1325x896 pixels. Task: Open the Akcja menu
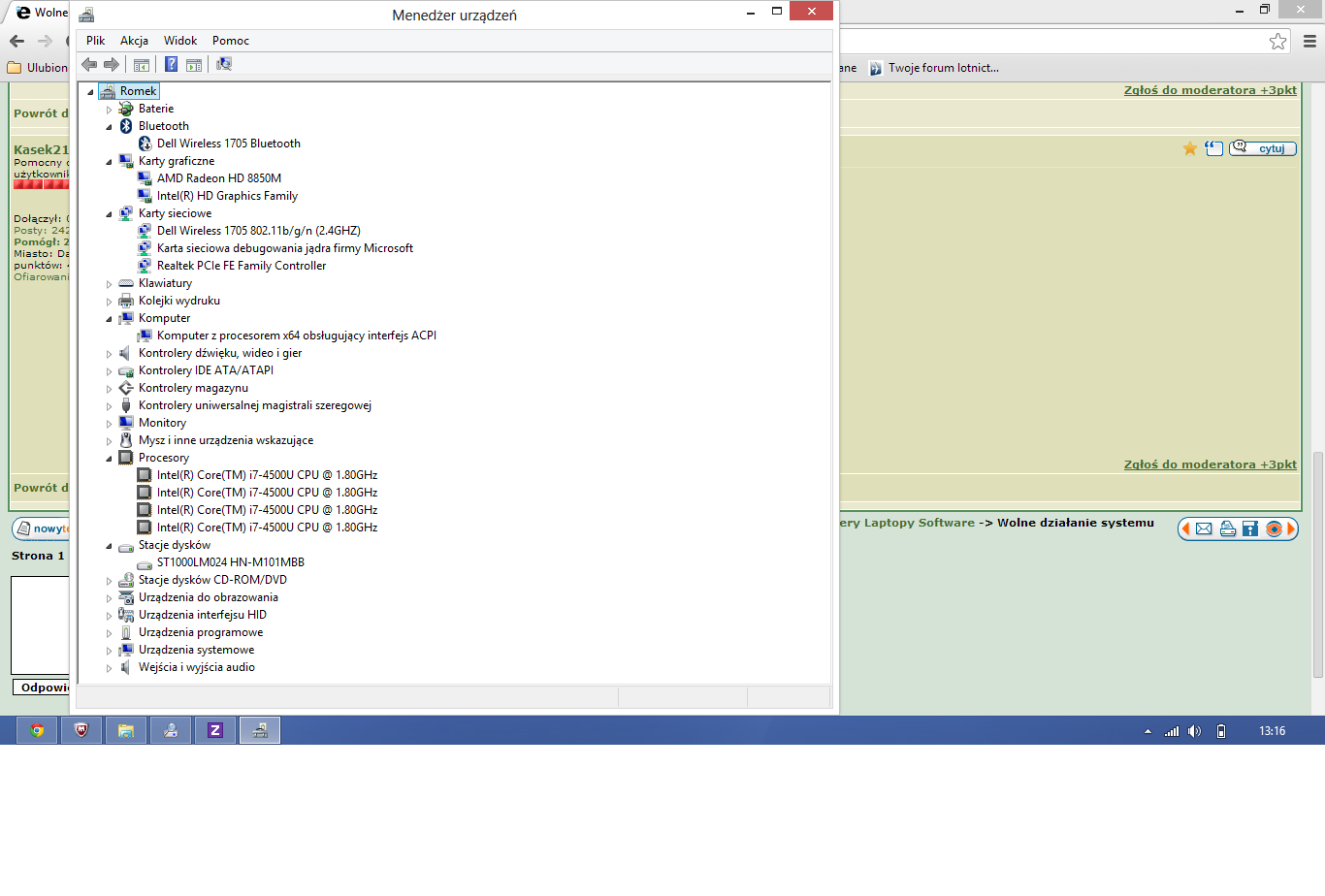(x=134, y=41)
